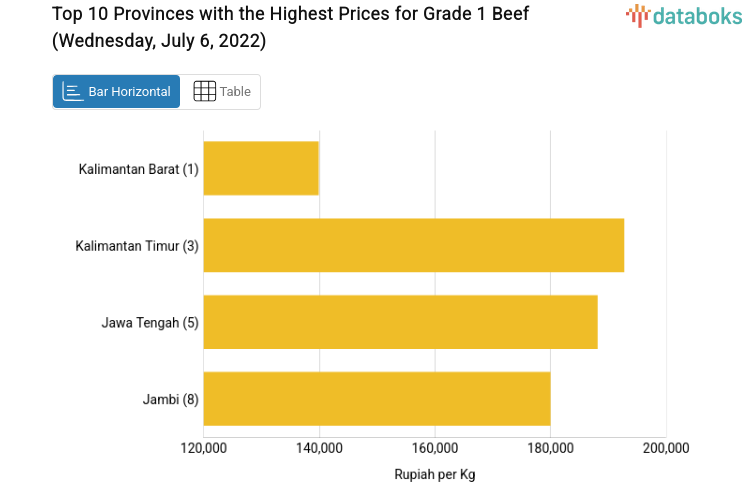
Task: Switch to Bar Horizontal view
Action: (x=117, y=92)
